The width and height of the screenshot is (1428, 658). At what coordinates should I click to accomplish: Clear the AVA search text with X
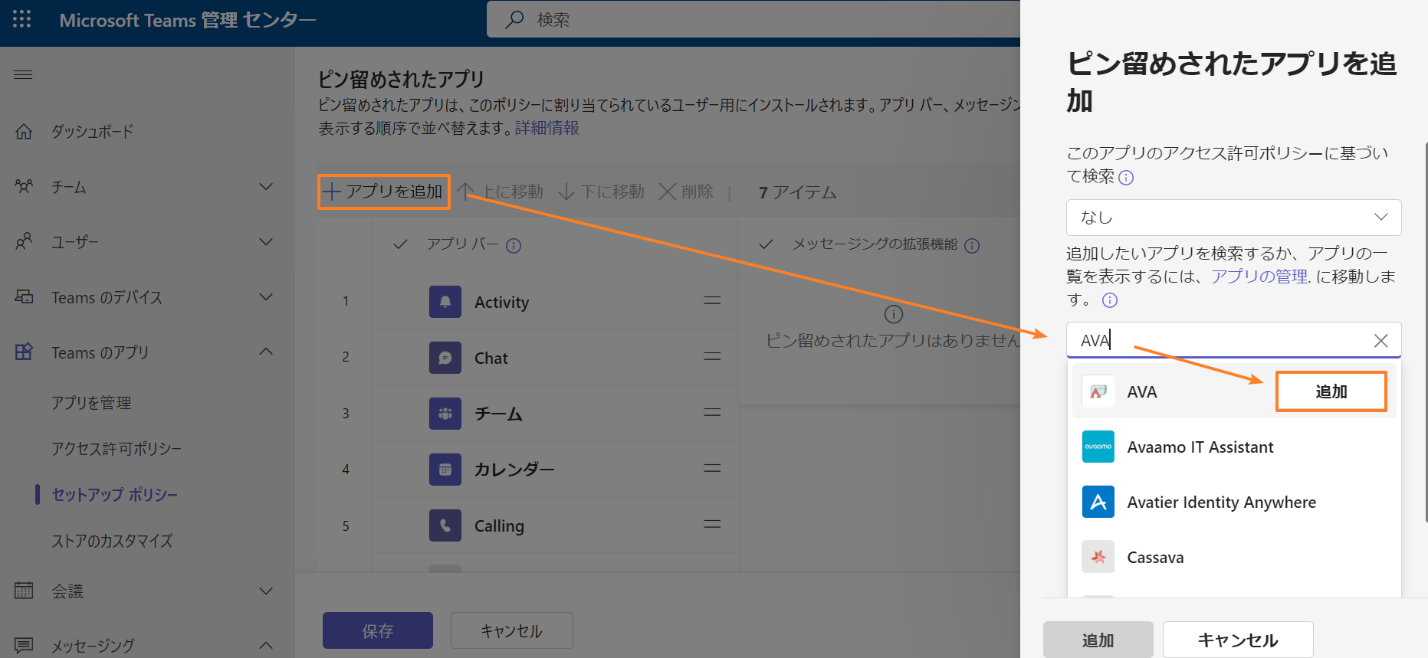point(1381,341)
